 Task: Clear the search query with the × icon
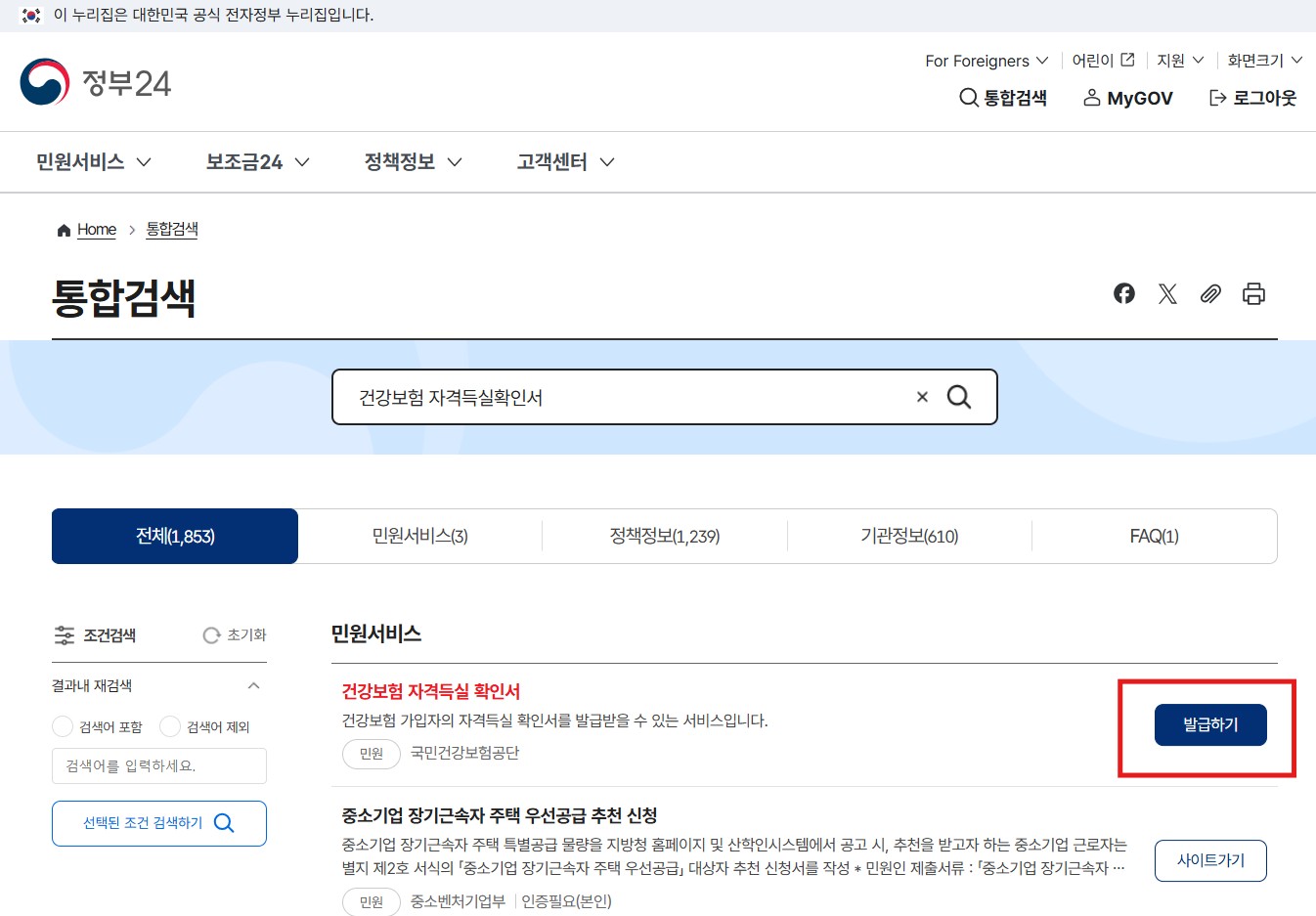point(921,396)
